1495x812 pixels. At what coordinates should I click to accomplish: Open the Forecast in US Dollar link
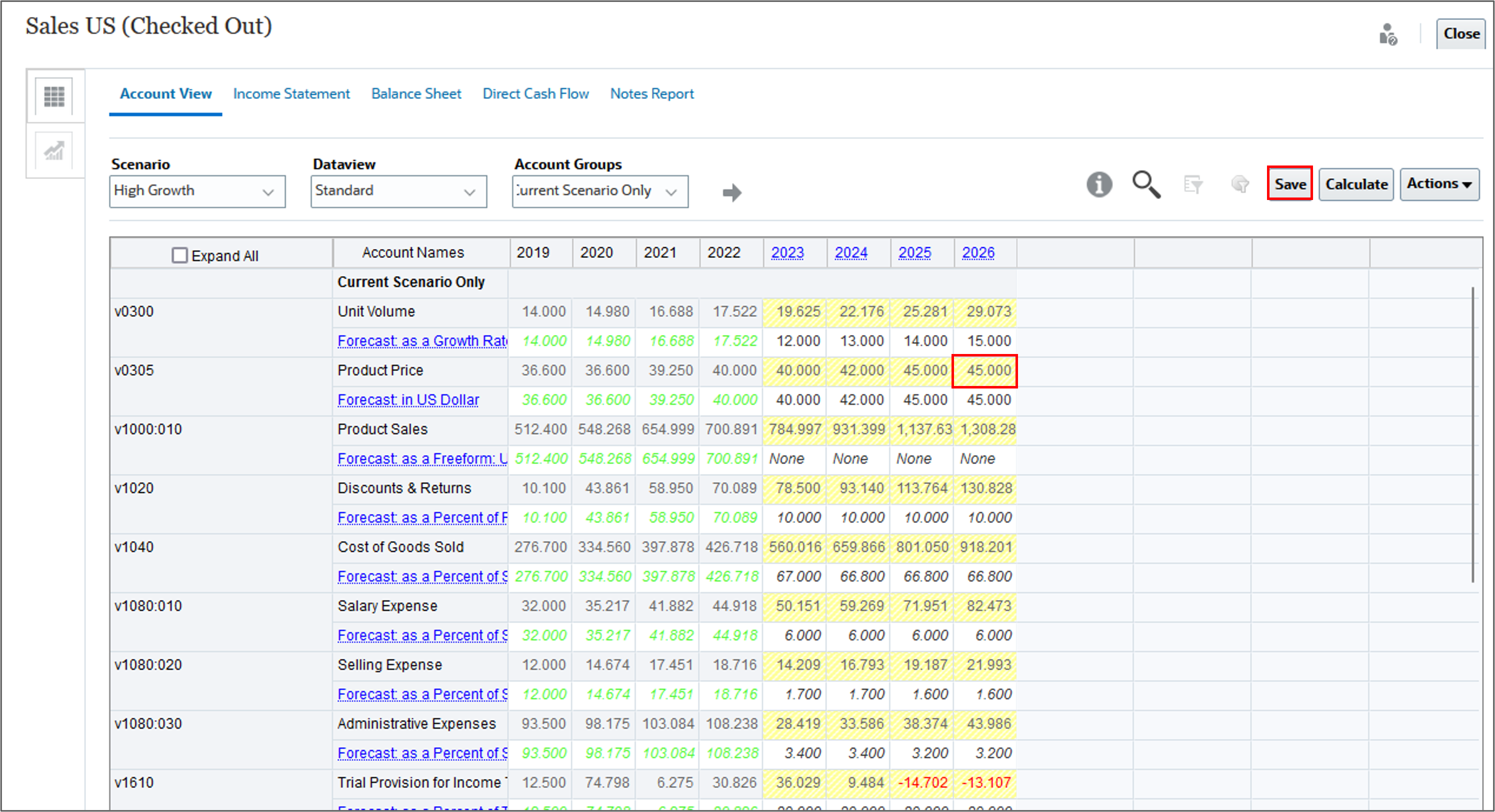(x=408, y=400)
